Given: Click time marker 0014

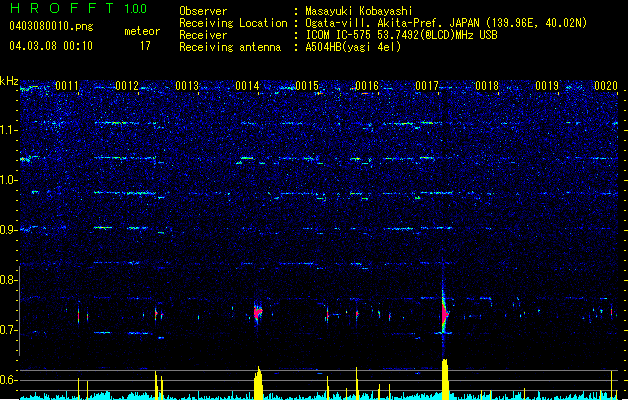Looking at the screenshot, I should tap(247, 86).
